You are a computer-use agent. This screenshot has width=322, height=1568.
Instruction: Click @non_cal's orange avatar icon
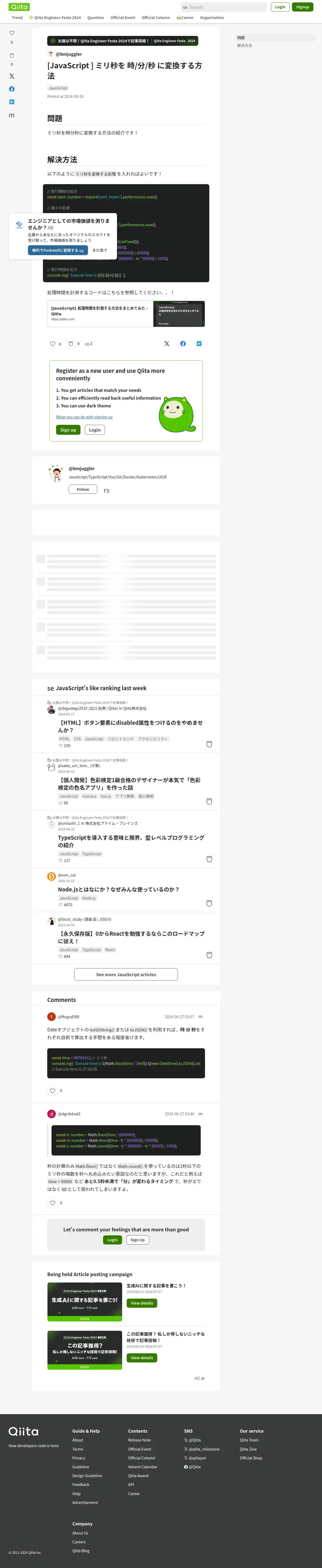(x=51, y=876)
